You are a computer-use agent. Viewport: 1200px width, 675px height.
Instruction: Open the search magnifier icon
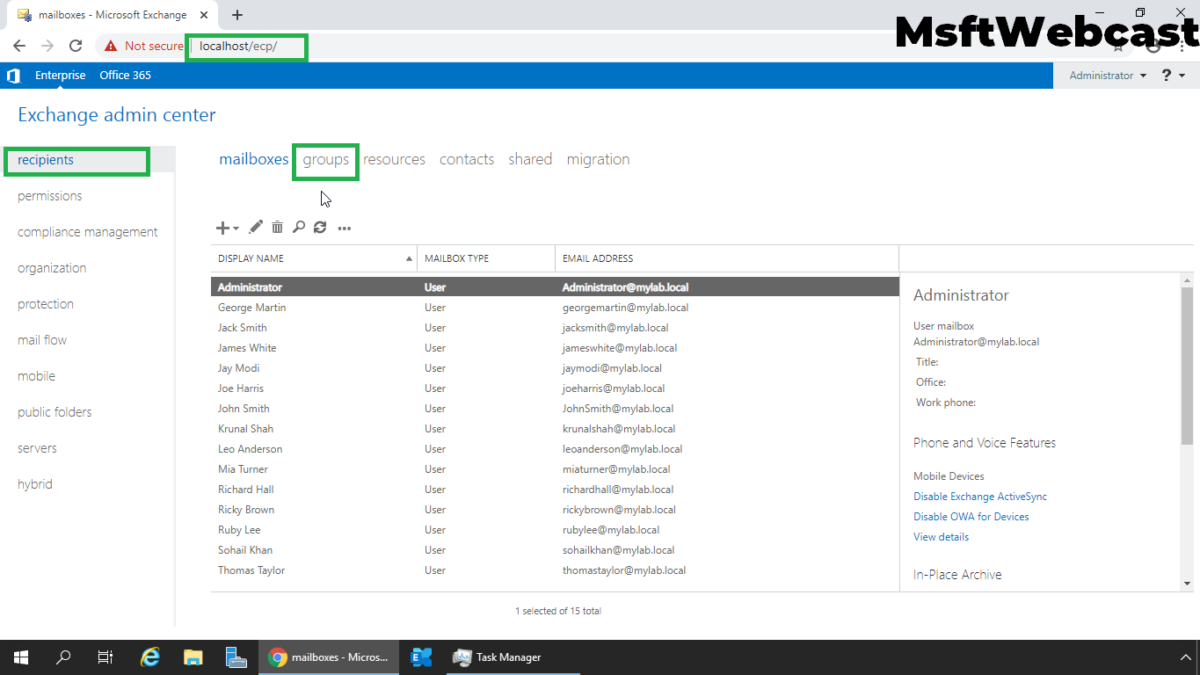tap(298, 227)
